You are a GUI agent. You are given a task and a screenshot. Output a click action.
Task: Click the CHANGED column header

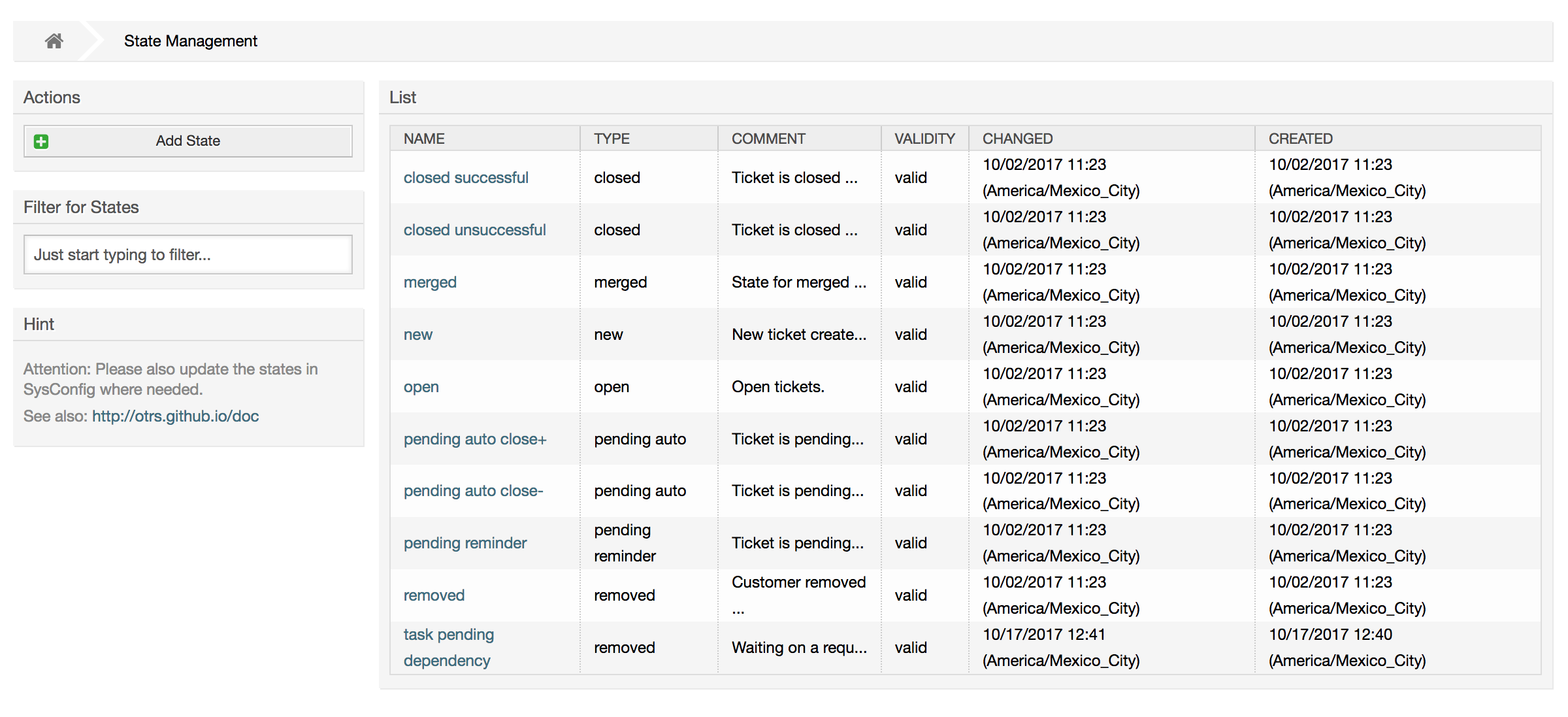[x=1017, y=139]
